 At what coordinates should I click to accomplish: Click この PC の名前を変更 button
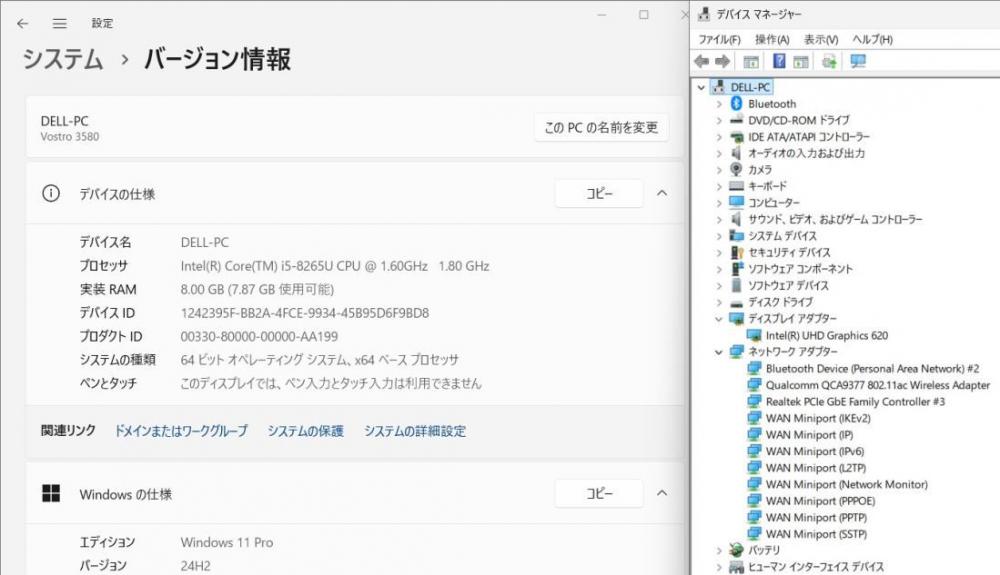(x=601, y=127)
